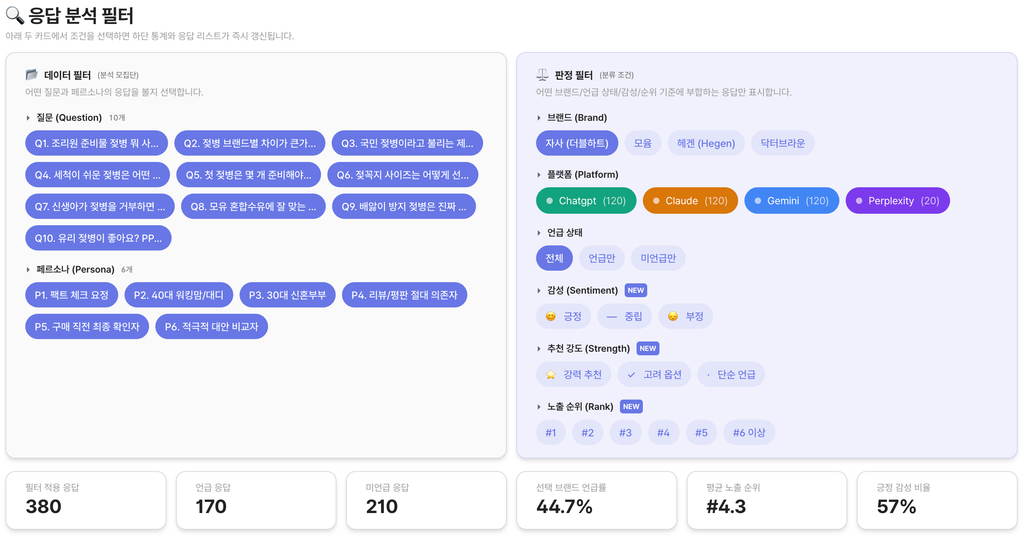The width and height of the screenshot is (1024, 539).
Task: Click the 44.7% 선택 브랜드 언급률 value
Action: click(x=564, y=507)
